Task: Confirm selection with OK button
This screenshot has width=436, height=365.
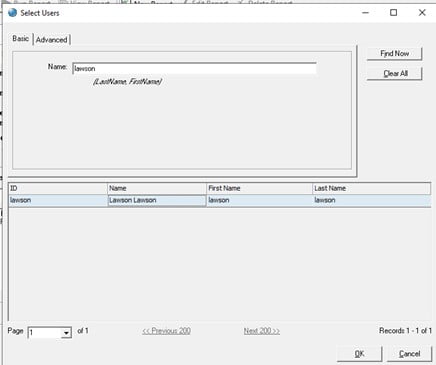Action: coord(359,354)
